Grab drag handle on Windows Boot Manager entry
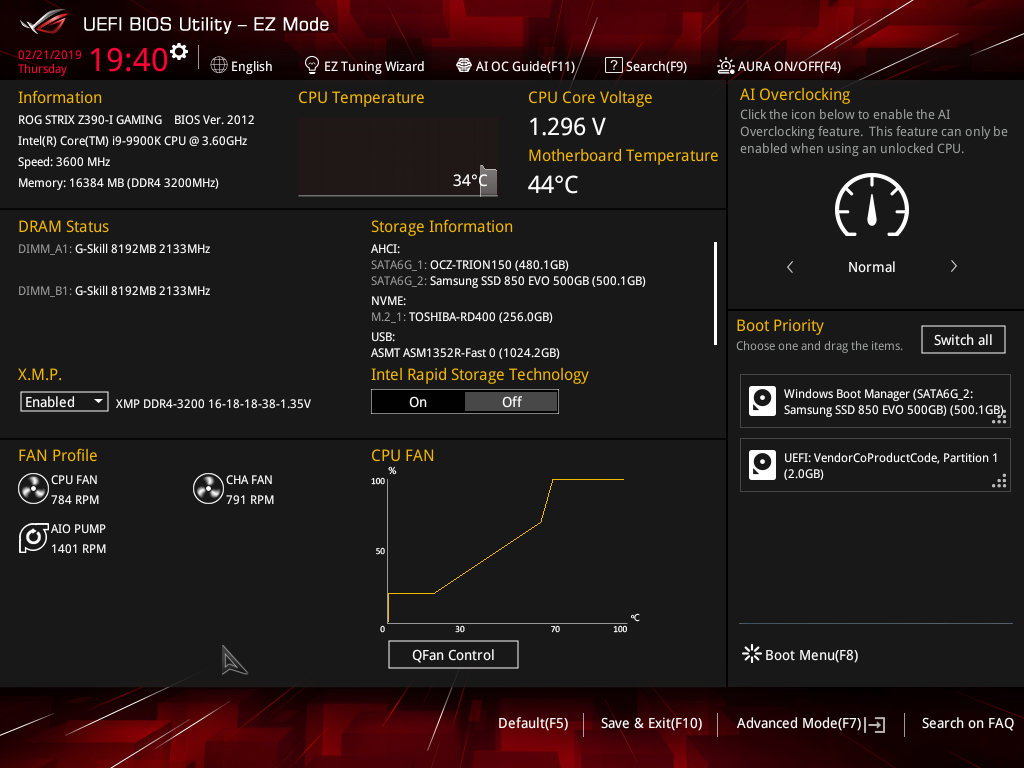The width and height of the screenshot is (1024, 768). (x=999, y=417)
